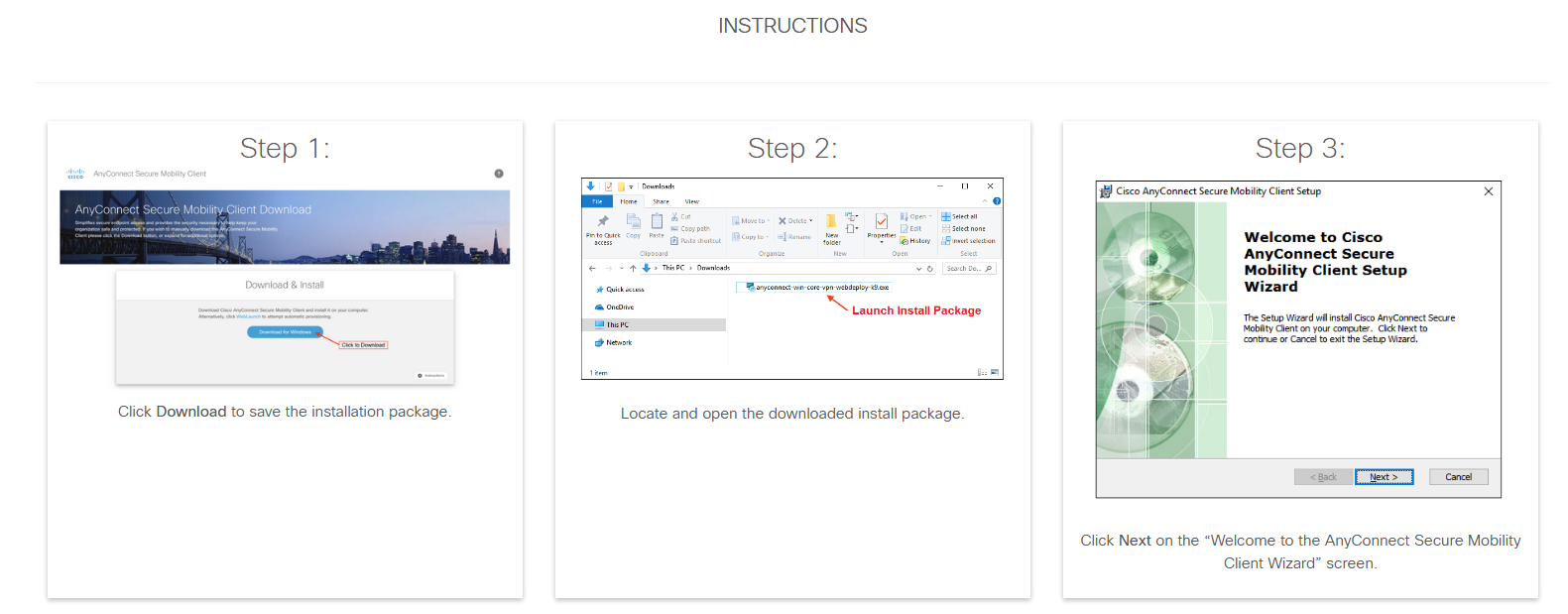
Task: Close the Cisco AnyConnect Setup dialog
Action: pyautogui.click(x=1489, y=191)
